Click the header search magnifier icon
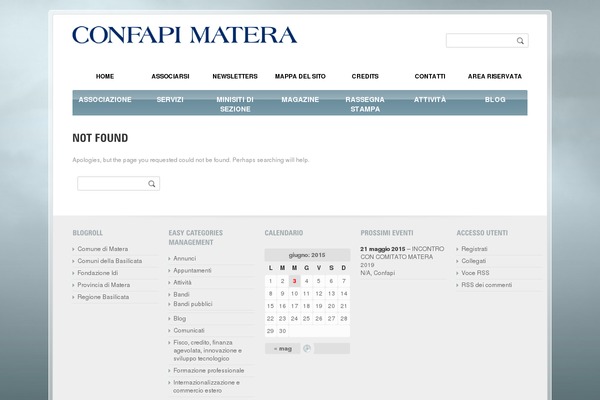The width and height of the screenshot is (600, 400). [x=520, y=41]
